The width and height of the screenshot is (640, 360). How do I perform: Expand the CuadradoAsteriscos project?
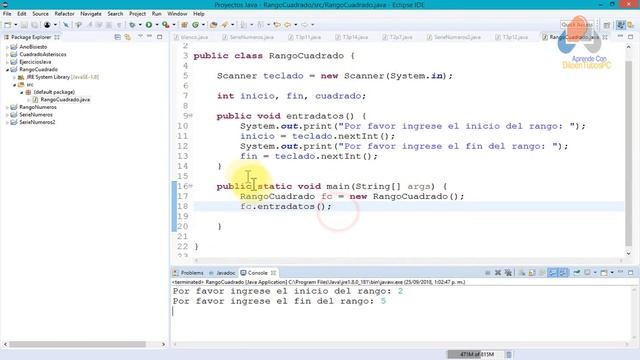coord(7,55)
